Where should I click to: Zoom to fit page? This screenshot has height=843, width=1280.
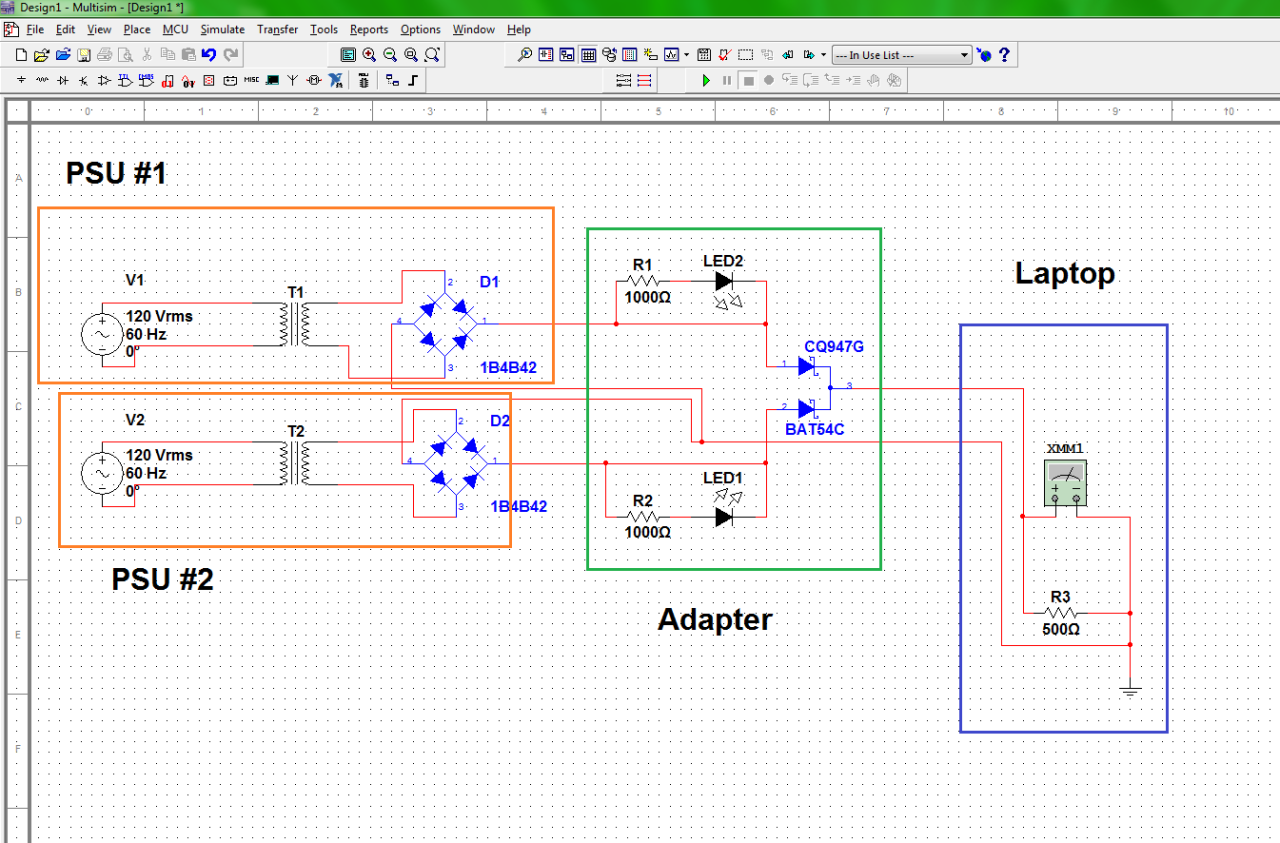(432, 55)
